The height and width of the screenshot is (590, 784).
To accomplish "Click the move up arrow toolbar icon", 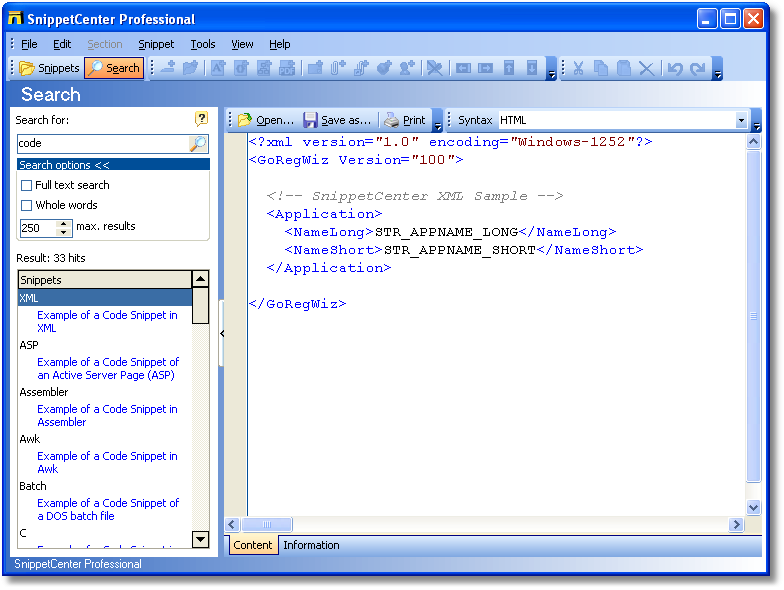I will click(x=508, y=68).
